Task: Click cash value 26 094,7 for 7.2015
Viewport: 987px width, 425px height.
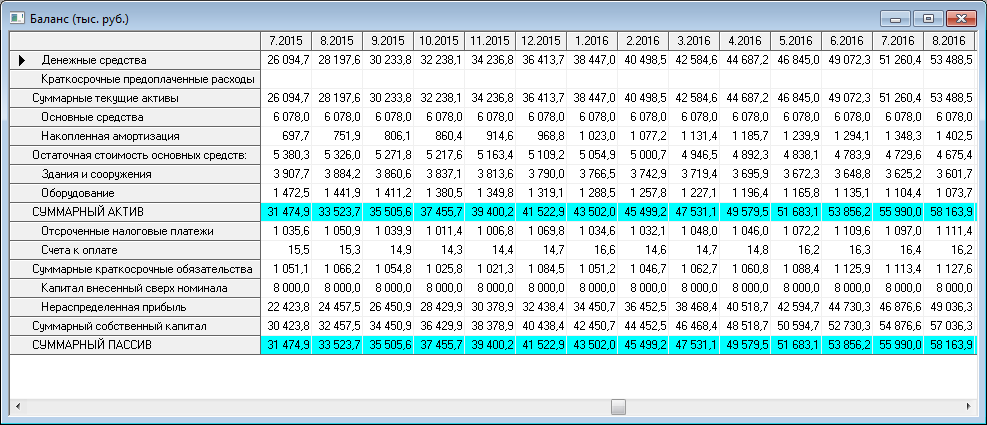Action: click(x=286, y=60)
